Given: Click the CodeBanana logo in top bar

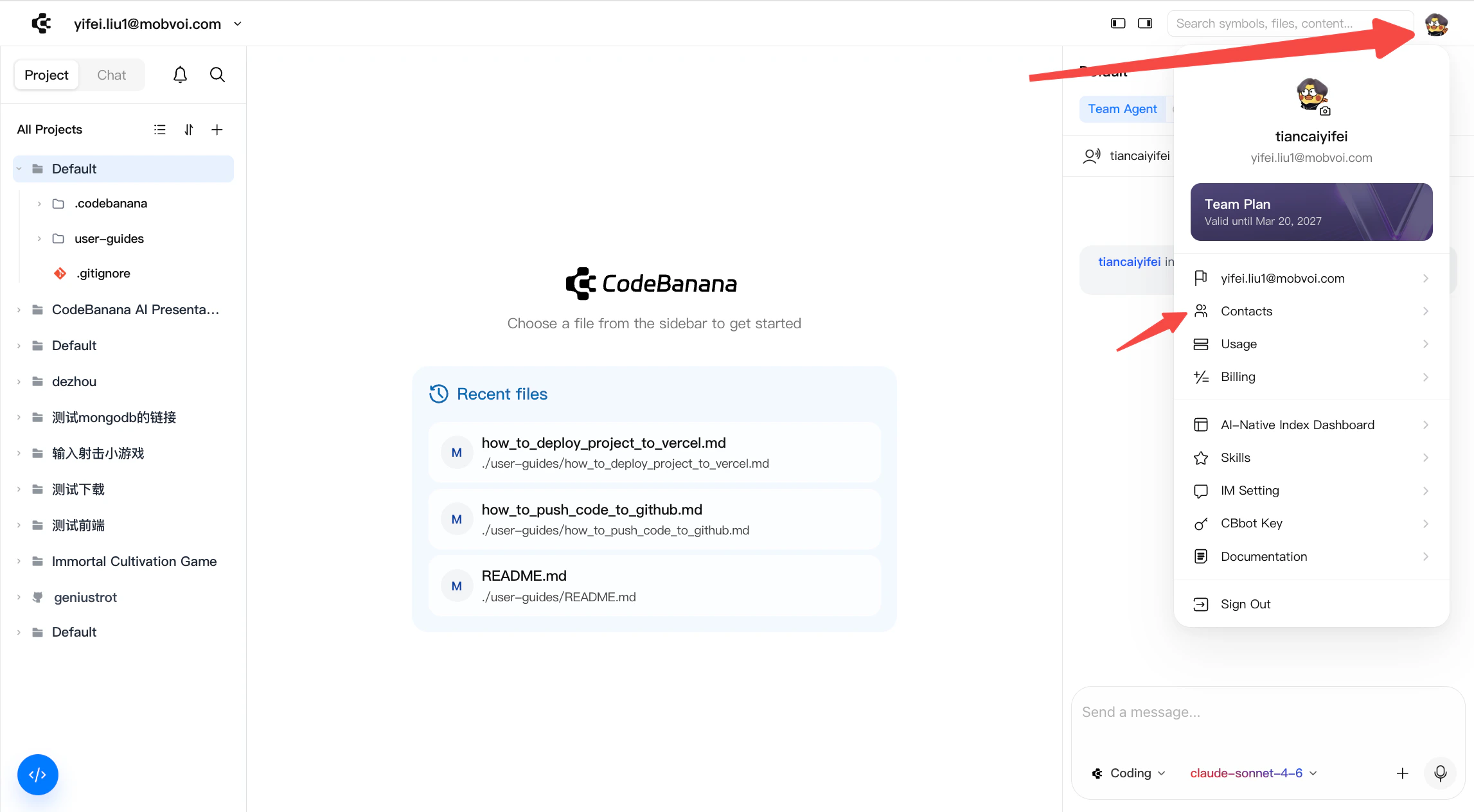Looking at the screenshot, I should 41,24.
